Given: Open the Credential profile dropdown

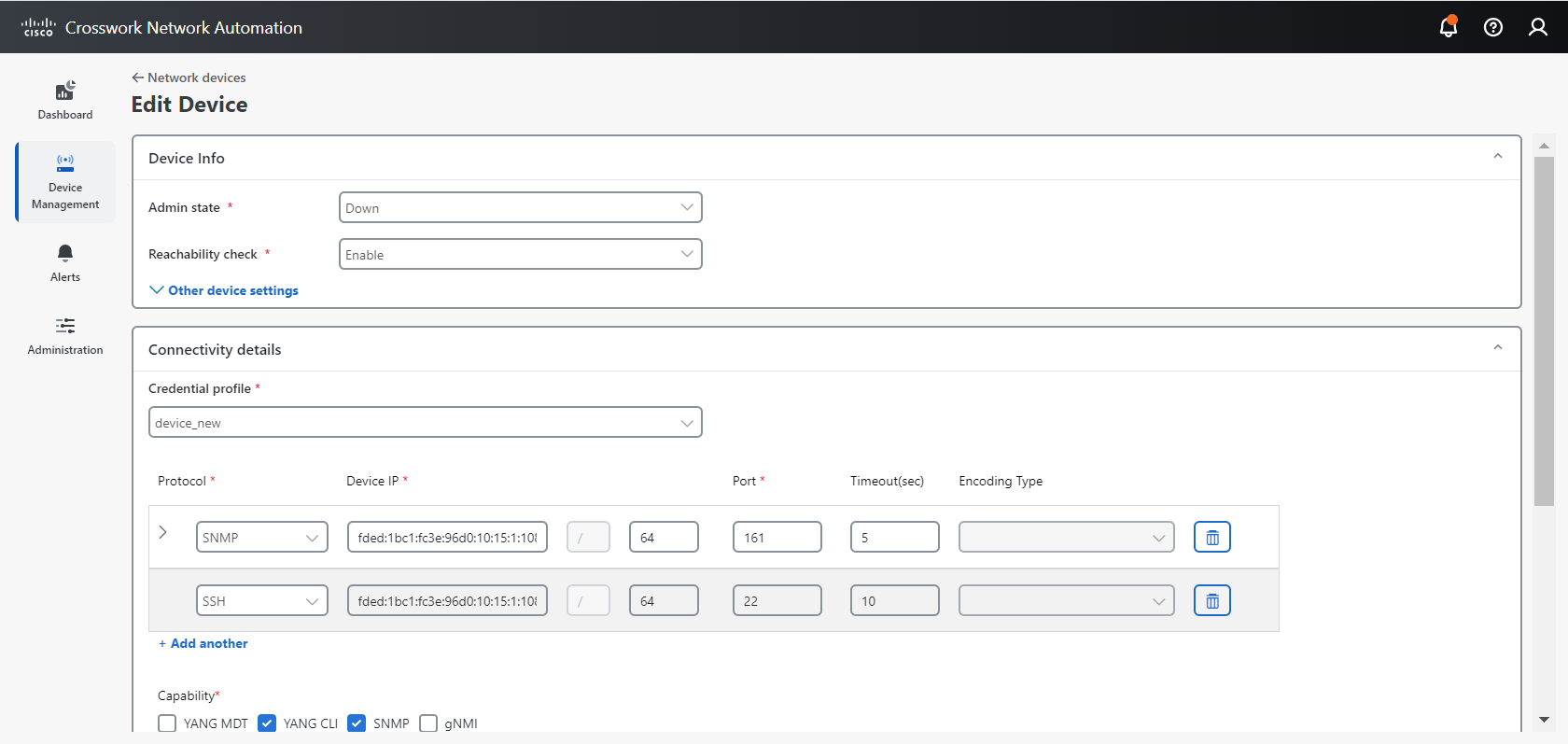Looking at the screenshot, I should tap(425, 422).
